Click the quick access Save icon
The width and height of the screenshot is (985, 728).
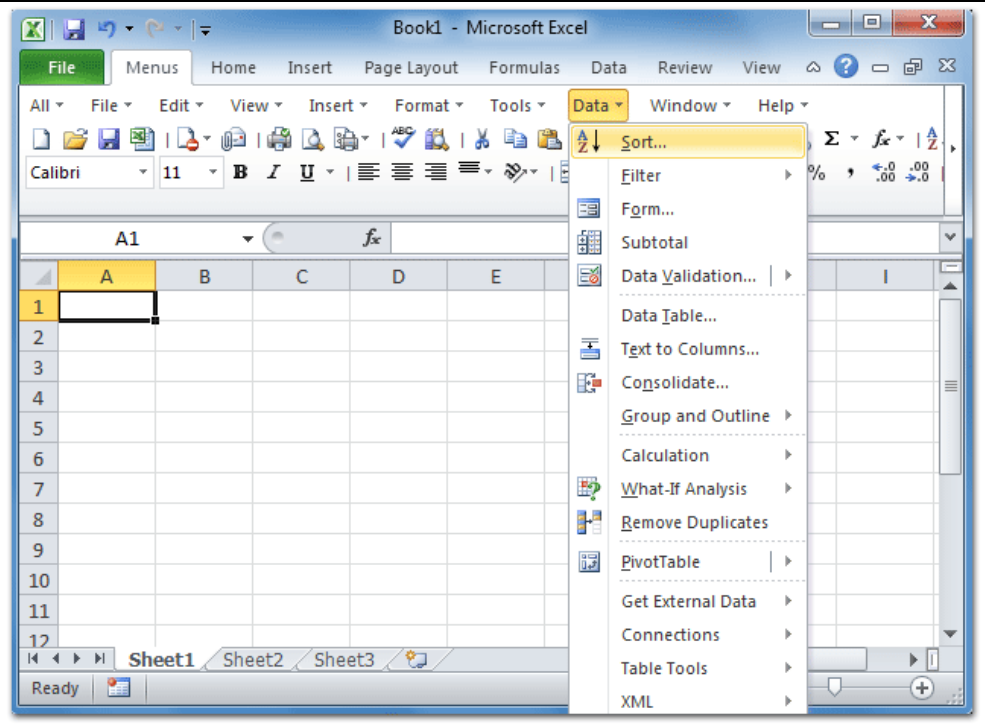click(x=74, y=29)
